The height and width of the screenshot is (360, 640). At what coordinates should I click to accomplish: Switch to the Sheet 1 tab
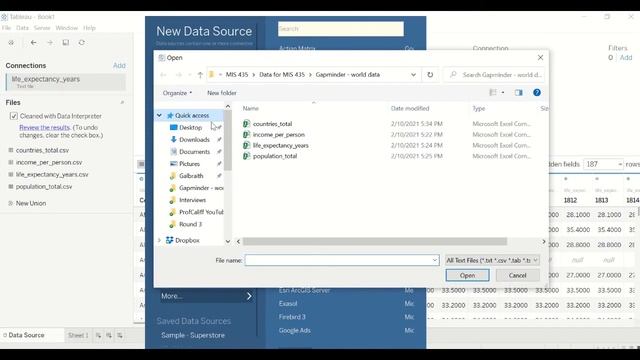78,335
